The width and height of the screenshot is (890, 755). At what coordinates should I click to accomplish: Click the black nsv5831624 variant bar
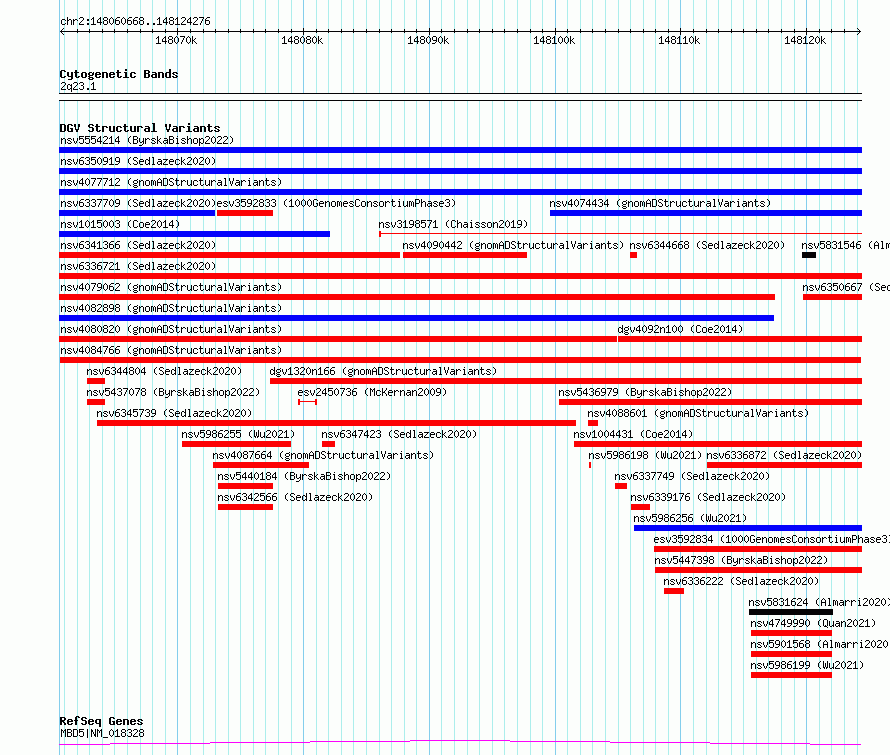(791, 612)
